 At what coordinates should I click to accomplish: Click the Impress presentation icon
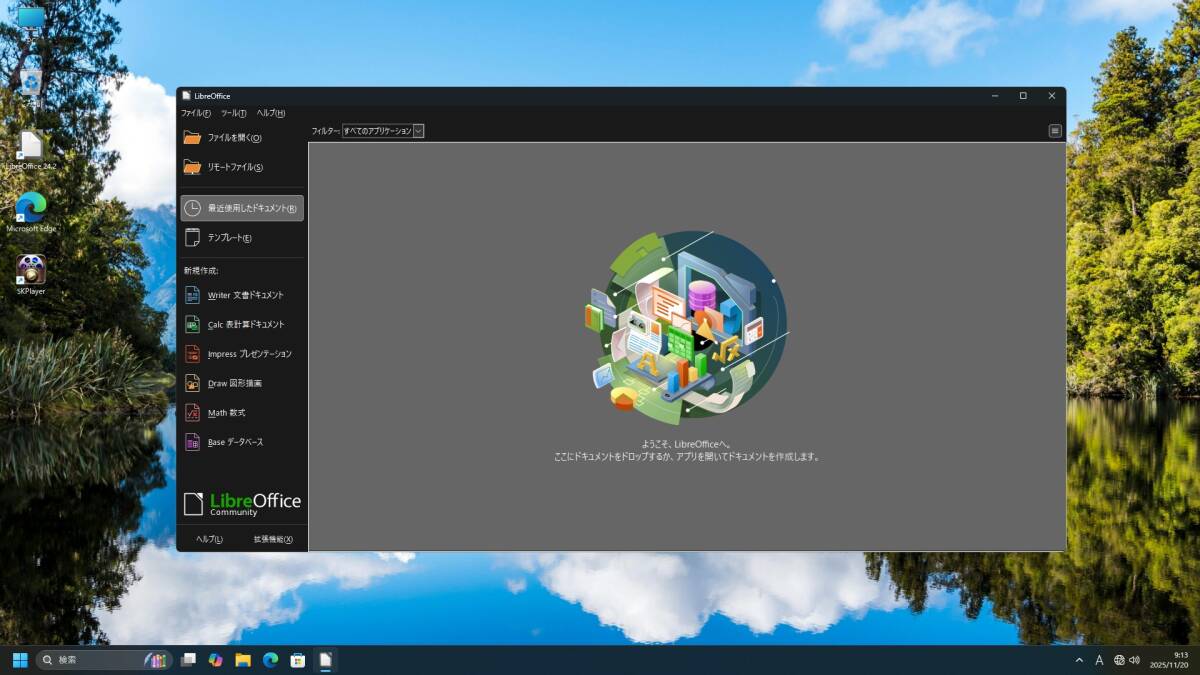(x=193, y=354)
